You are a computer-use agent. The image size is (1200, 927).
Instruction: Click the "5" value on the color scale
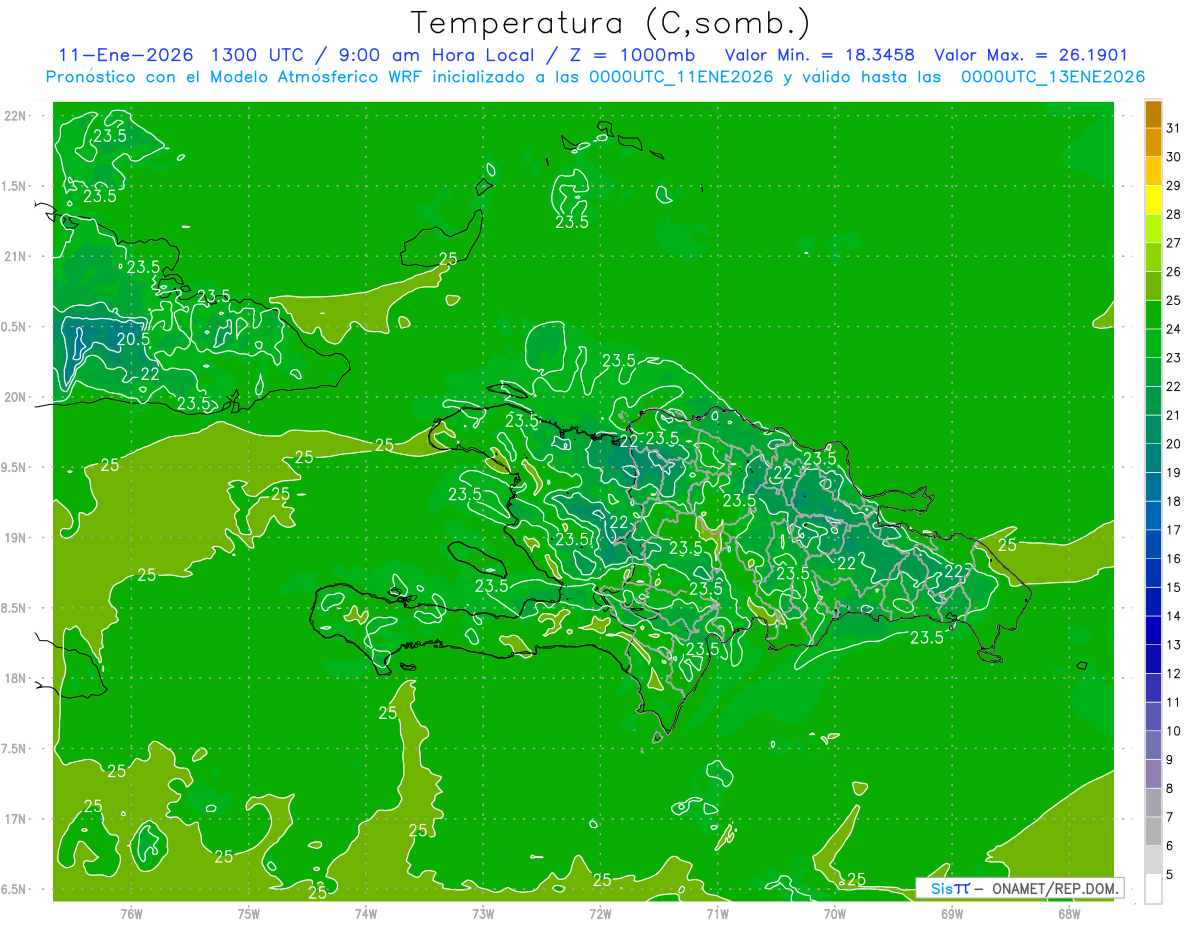click(x=1170, y=875)
